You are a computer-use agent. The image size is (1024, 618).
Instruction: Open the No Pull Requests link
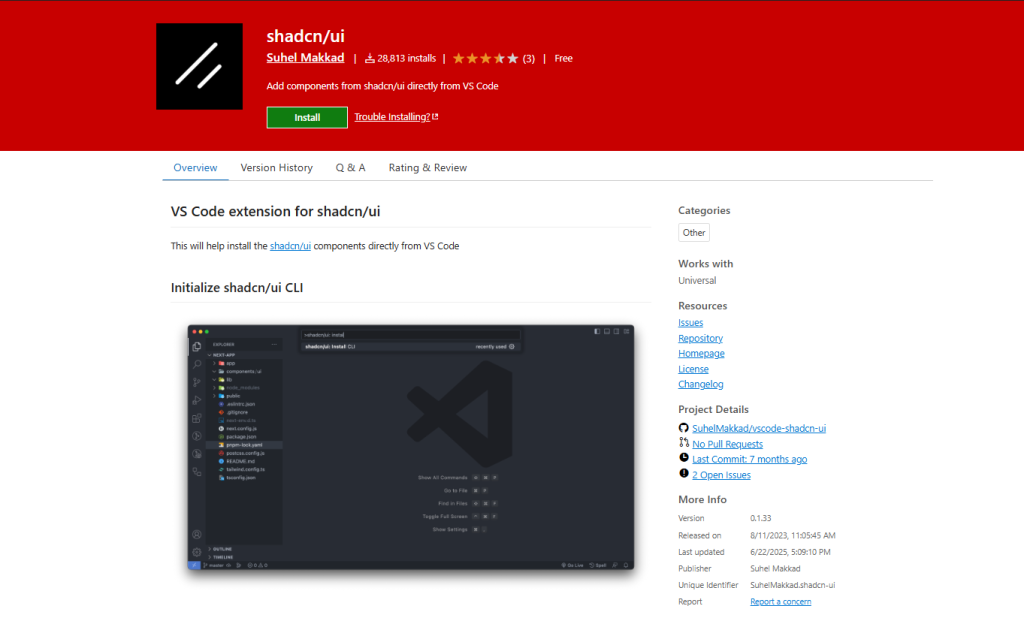pyautogui.click(x=728, y=444)
